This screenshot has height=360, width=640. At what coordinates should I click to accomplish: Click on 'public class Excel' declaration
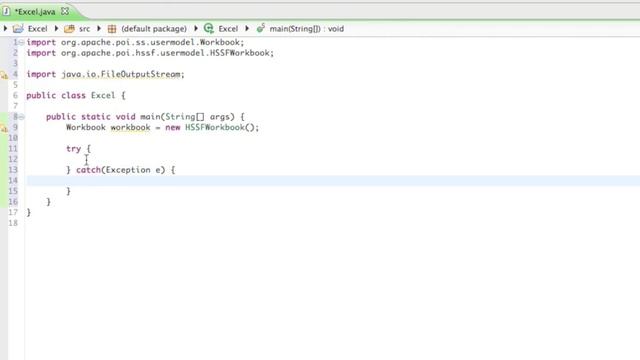71,96
